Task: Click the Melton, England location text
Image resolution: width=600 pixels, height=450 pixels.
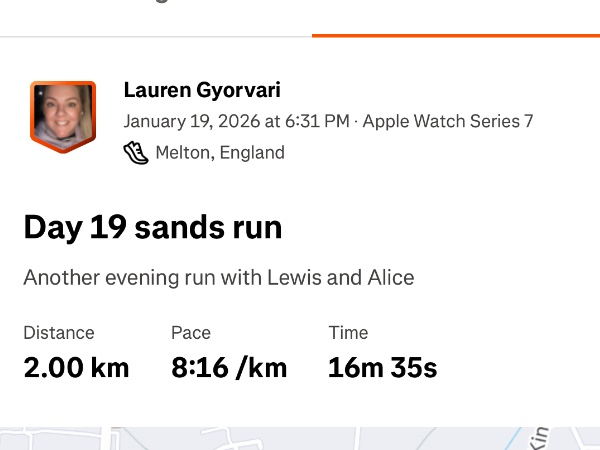Action: [220, 153]
